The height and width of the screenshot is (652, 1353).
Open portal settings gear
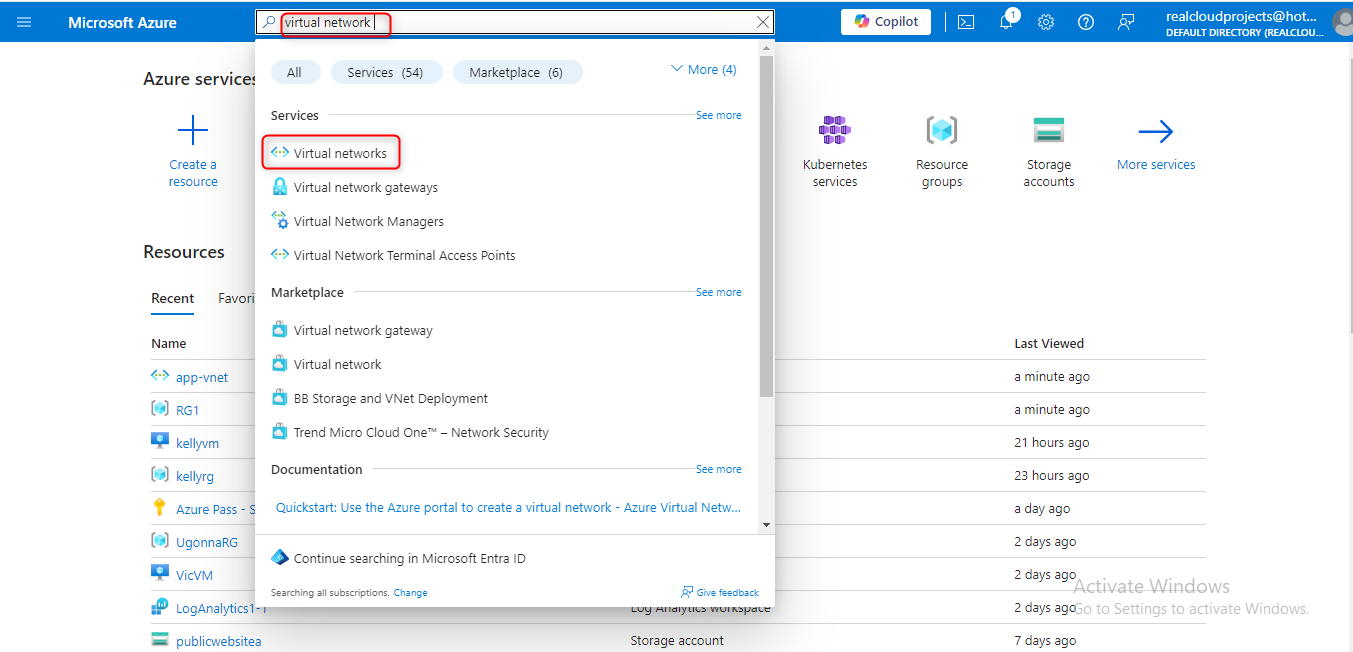click(1046, 22)
